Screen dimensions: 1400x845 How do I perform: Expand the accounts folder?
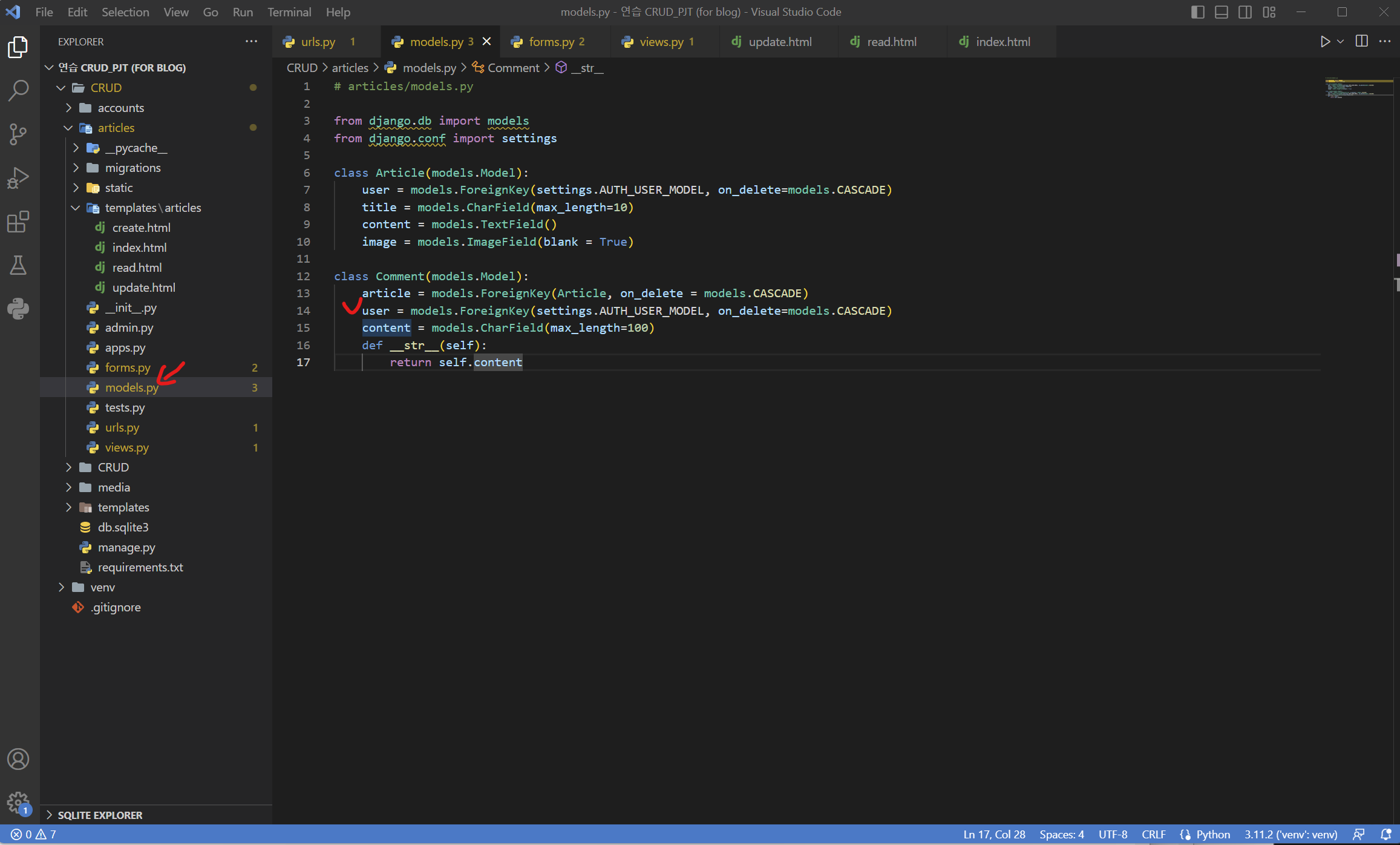click(120, 108)
